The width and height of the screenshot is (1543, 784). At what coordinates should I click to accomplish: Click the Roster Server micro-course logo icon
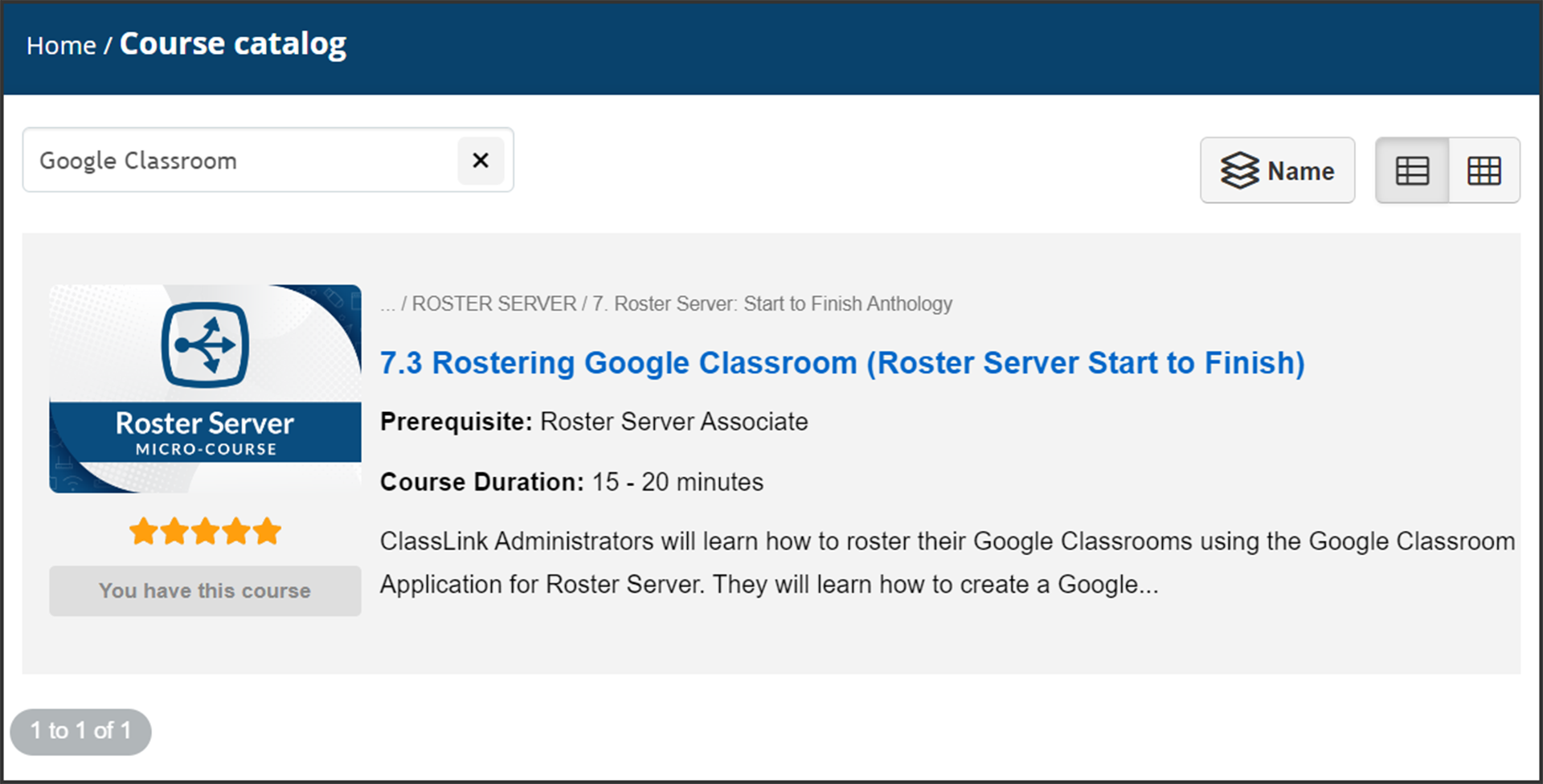coord(205,345)
